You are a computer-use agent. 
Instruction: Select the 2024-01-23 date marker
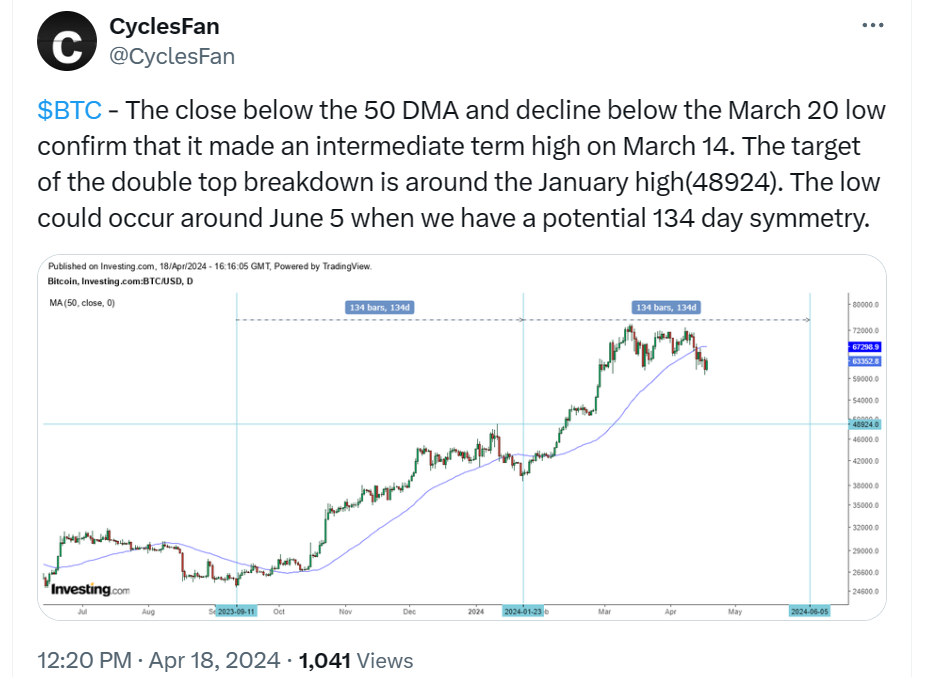click(x=524, y=610)
